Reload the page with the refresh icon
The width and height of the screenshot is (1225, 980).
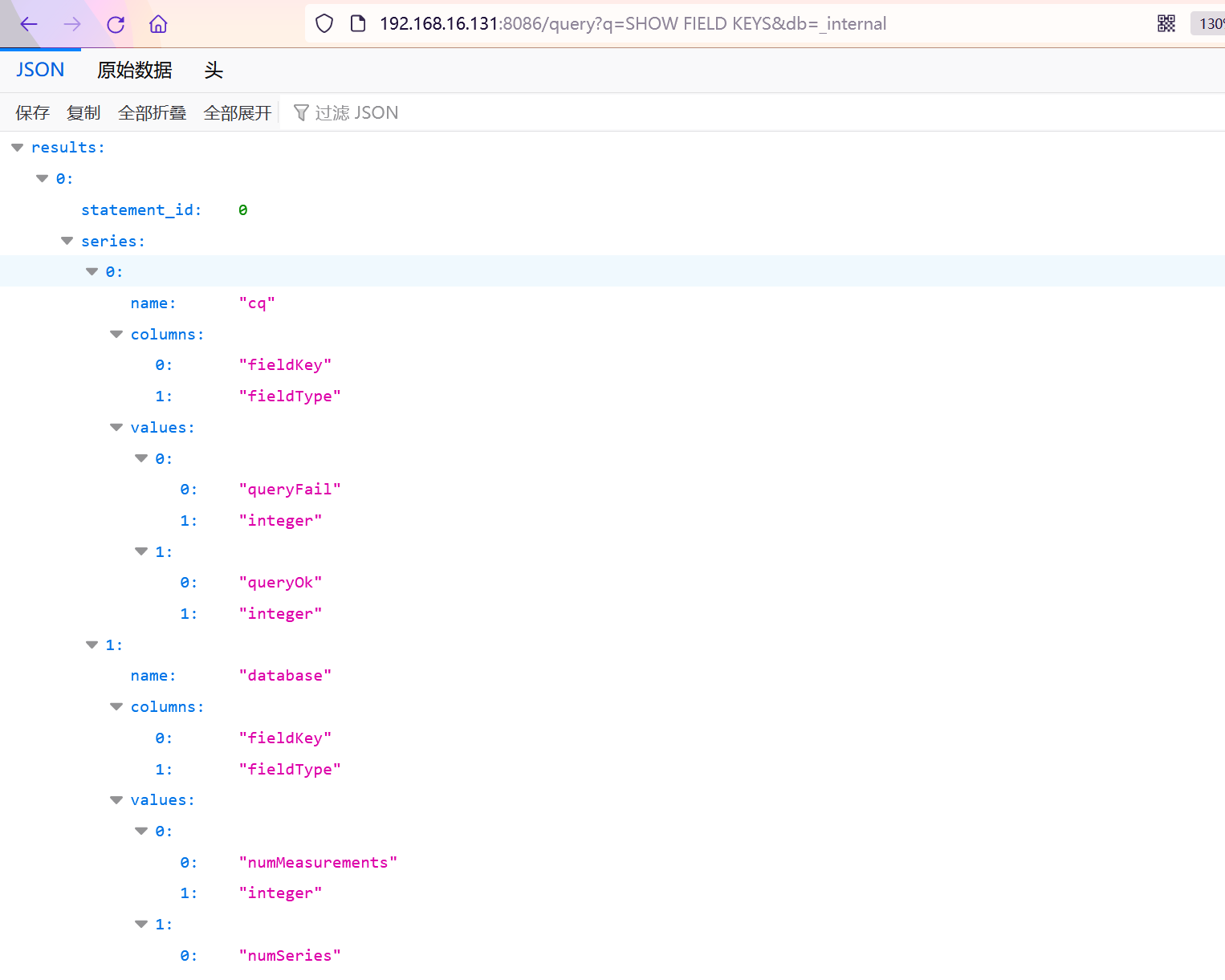[116, 24]
